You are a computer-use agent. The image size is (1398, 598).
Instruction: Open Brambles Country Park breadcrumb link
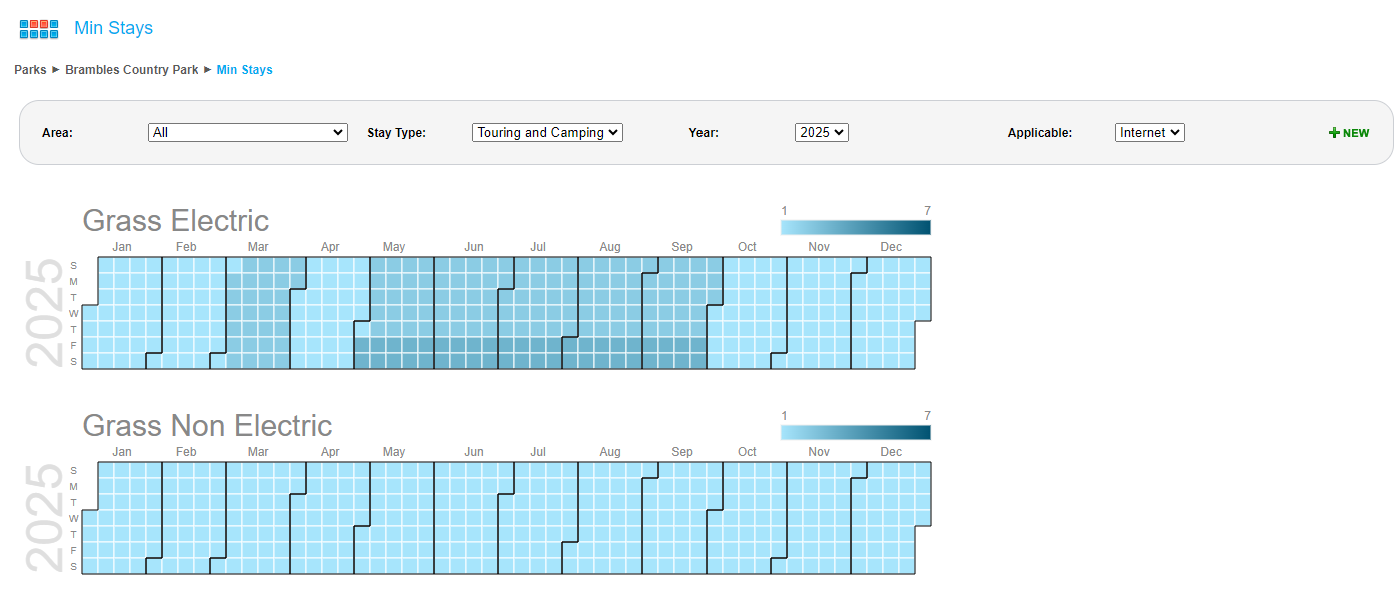(x=131, y=70)
